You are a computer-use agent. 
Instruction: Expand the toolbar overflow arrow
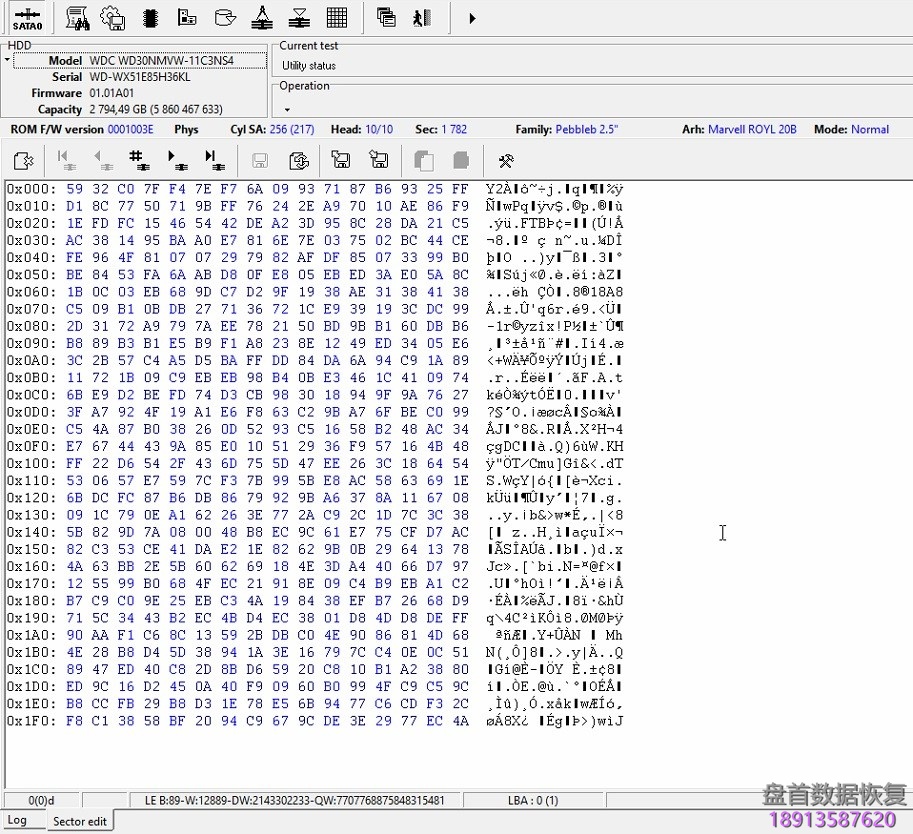[x=470, y=18]
